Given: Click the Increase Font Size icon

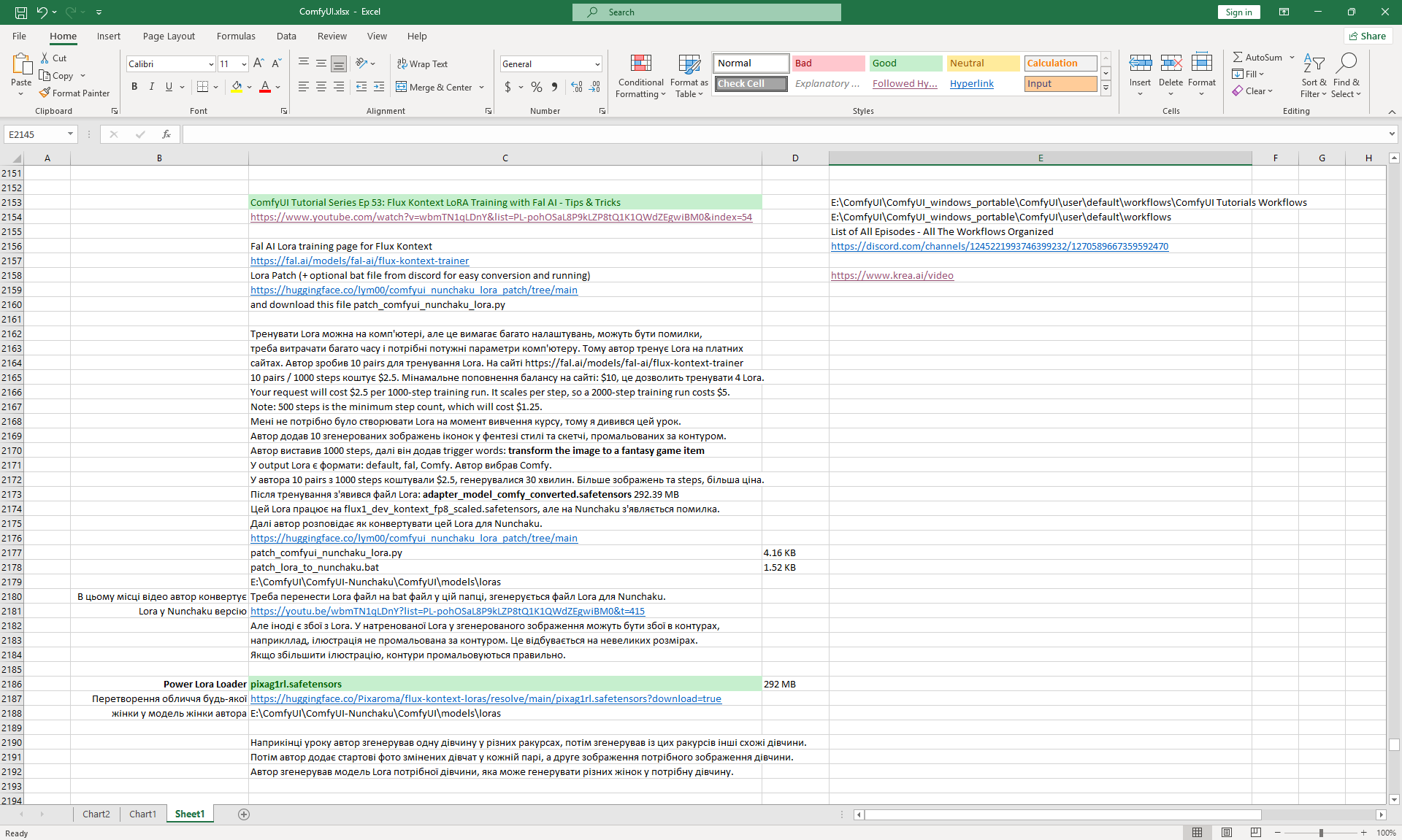Looking at the screenshot, I should [x=258, y=63].
